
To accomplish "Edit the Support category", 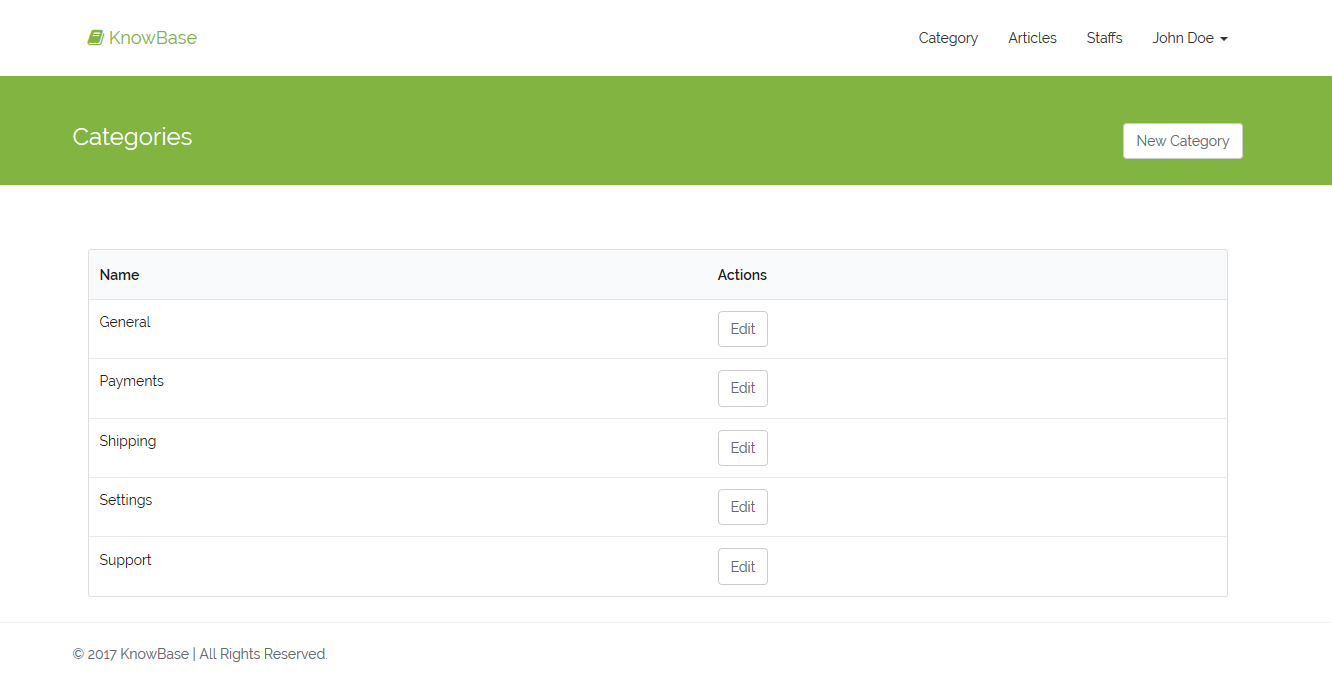I will coord(742,566).
